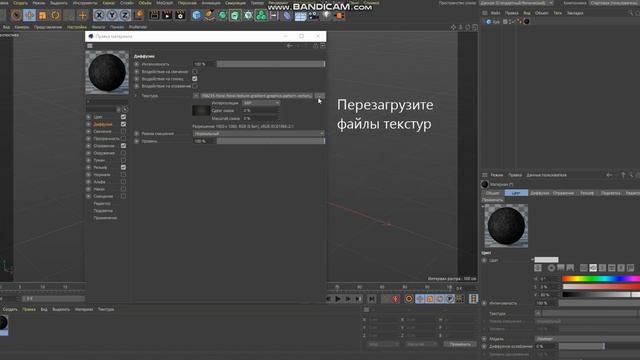Open the Cameras menu in viewport
This screenshot has width=640, height=360.
point(22,27)
